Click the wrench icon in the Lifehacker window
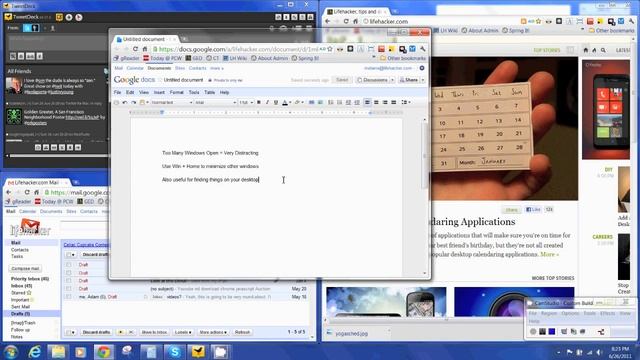 click(x=631, y=21)
